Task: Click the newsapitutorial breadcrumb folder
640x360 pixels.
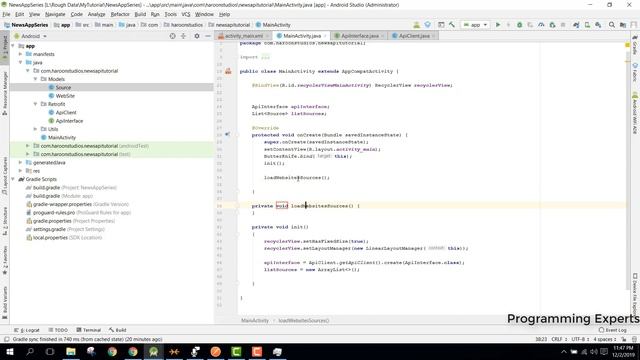Action: pos(229,25)
